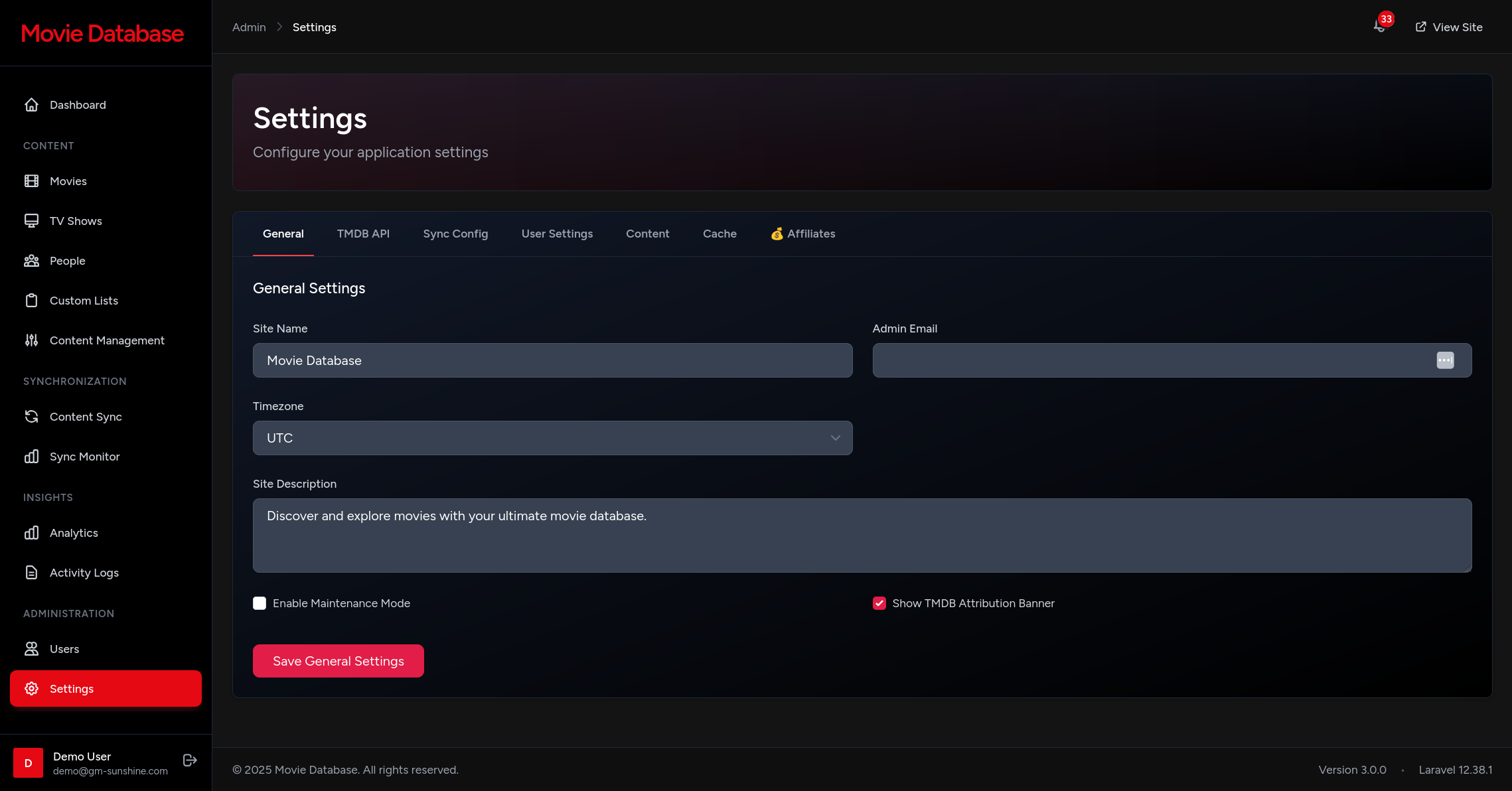Click the notification bell icon

coord(1379,27)
